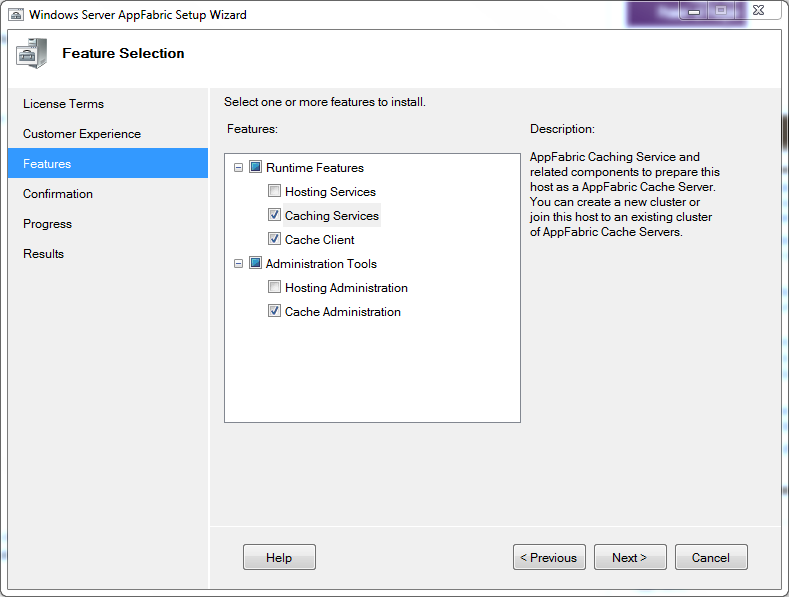Click the setup wizard icon in title bar

point(16,14)
